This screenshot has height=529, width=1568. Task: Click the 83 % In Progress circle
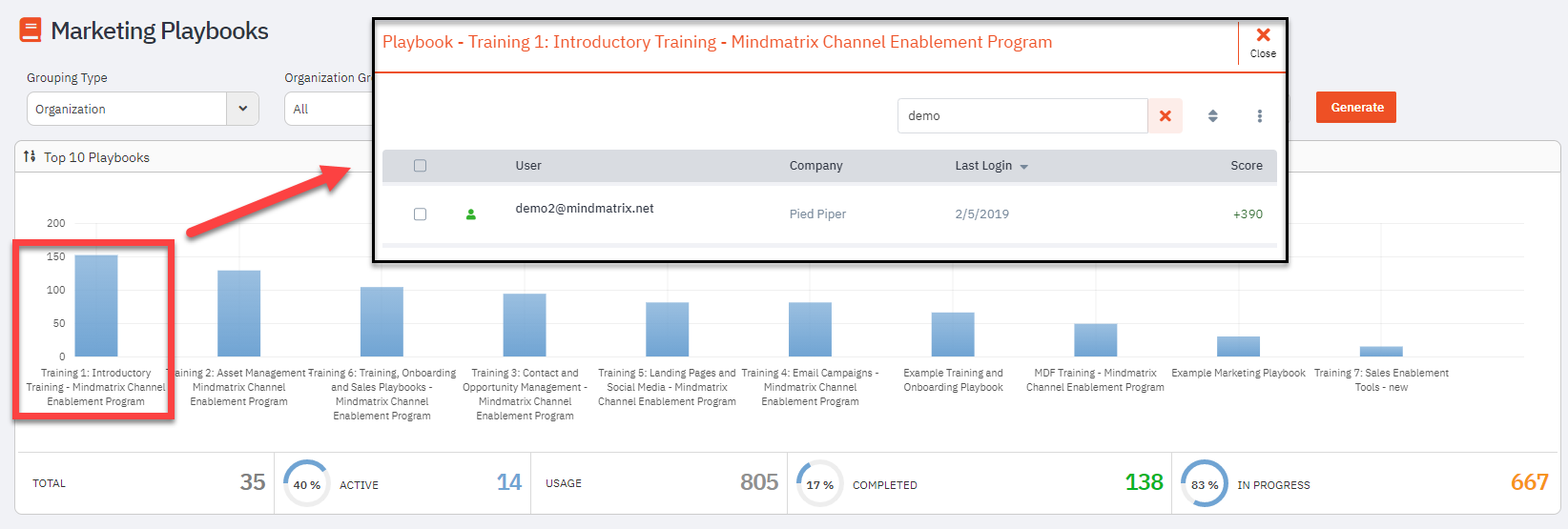[x=1205, y=484]
